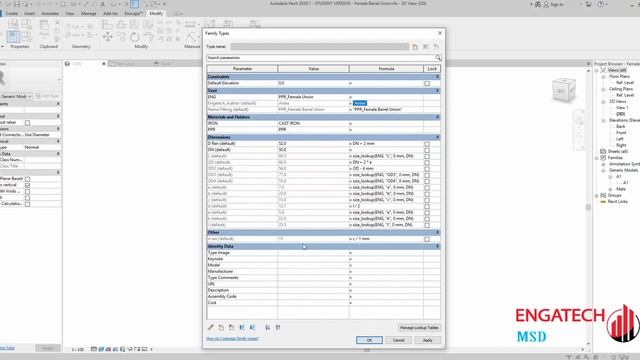The image size is (640, 360).
Task: Open the Create ribbon tab
Action: pyautogui.click(x=12, y=13)
